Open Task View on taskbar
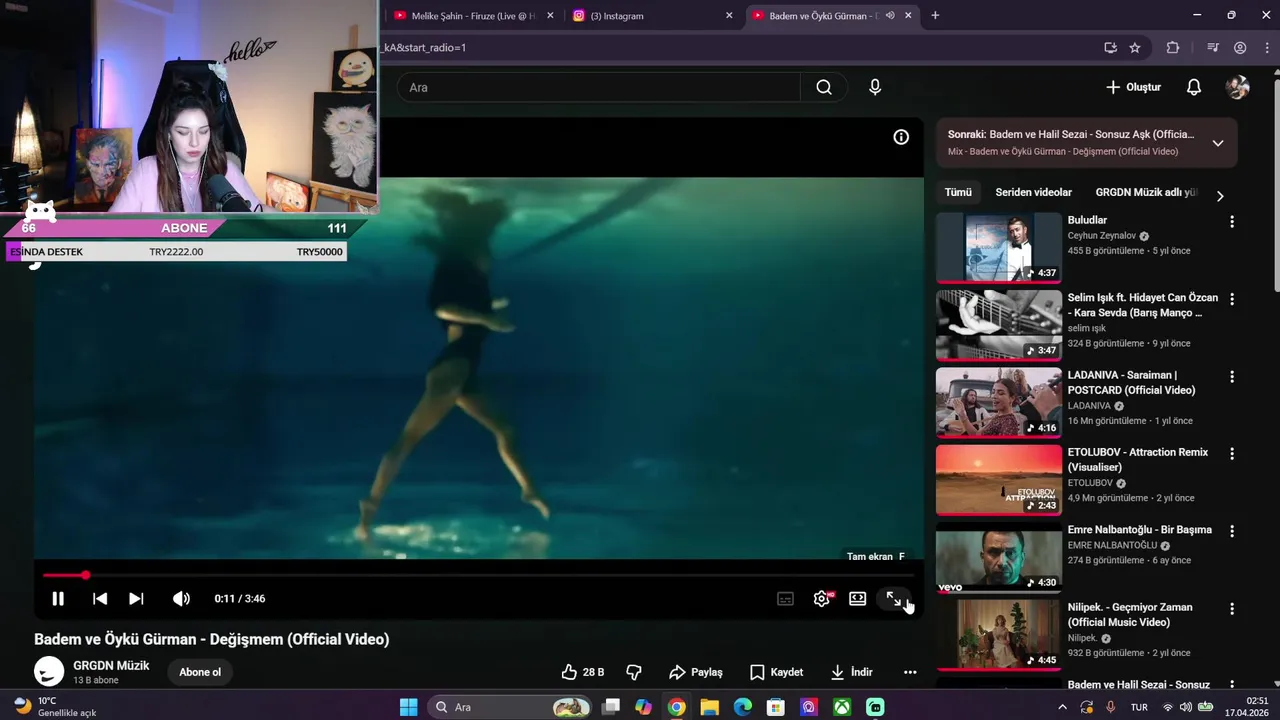The height and width of the screenshot is (720, 1280). (611, 707)
